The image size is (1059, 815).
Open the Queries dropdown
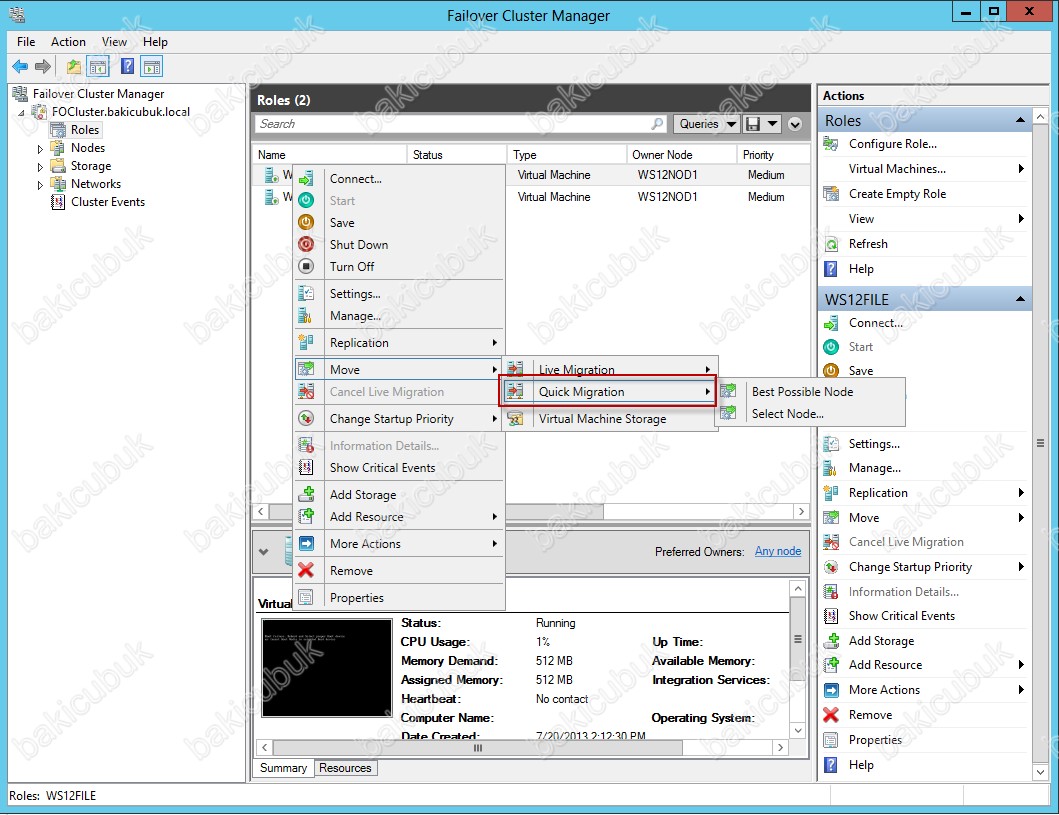click(706, 124)
